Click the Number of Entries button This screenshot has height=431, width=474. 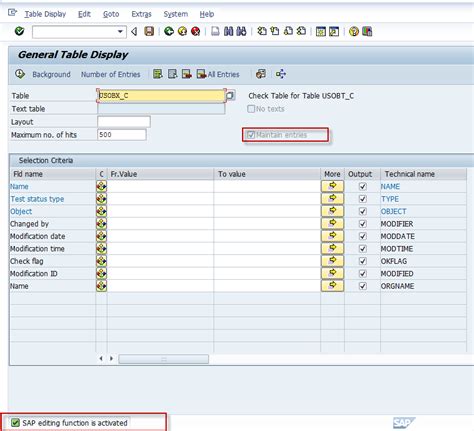pyautogui.click(x=111, y=74)
